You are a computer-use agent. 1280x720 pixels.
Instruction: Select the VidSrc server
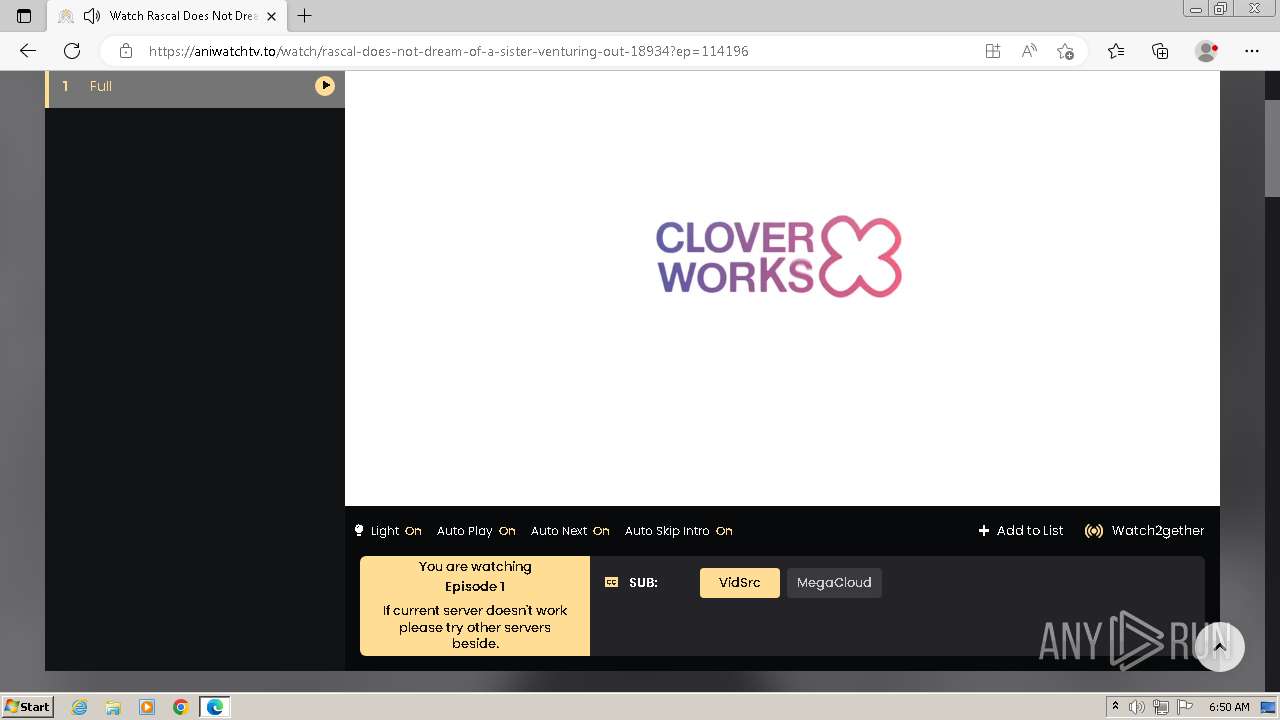[740, 583]
